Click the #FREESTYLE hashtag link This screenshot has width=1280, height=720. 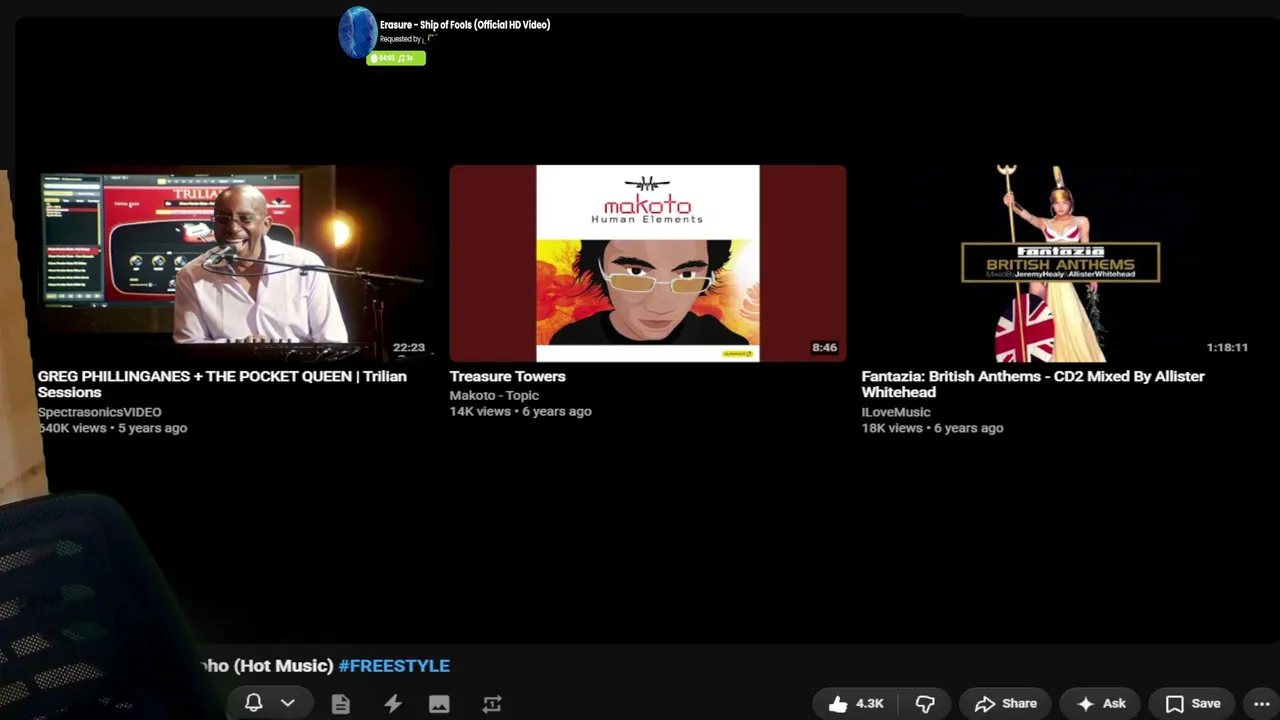[x=394, y=666]
